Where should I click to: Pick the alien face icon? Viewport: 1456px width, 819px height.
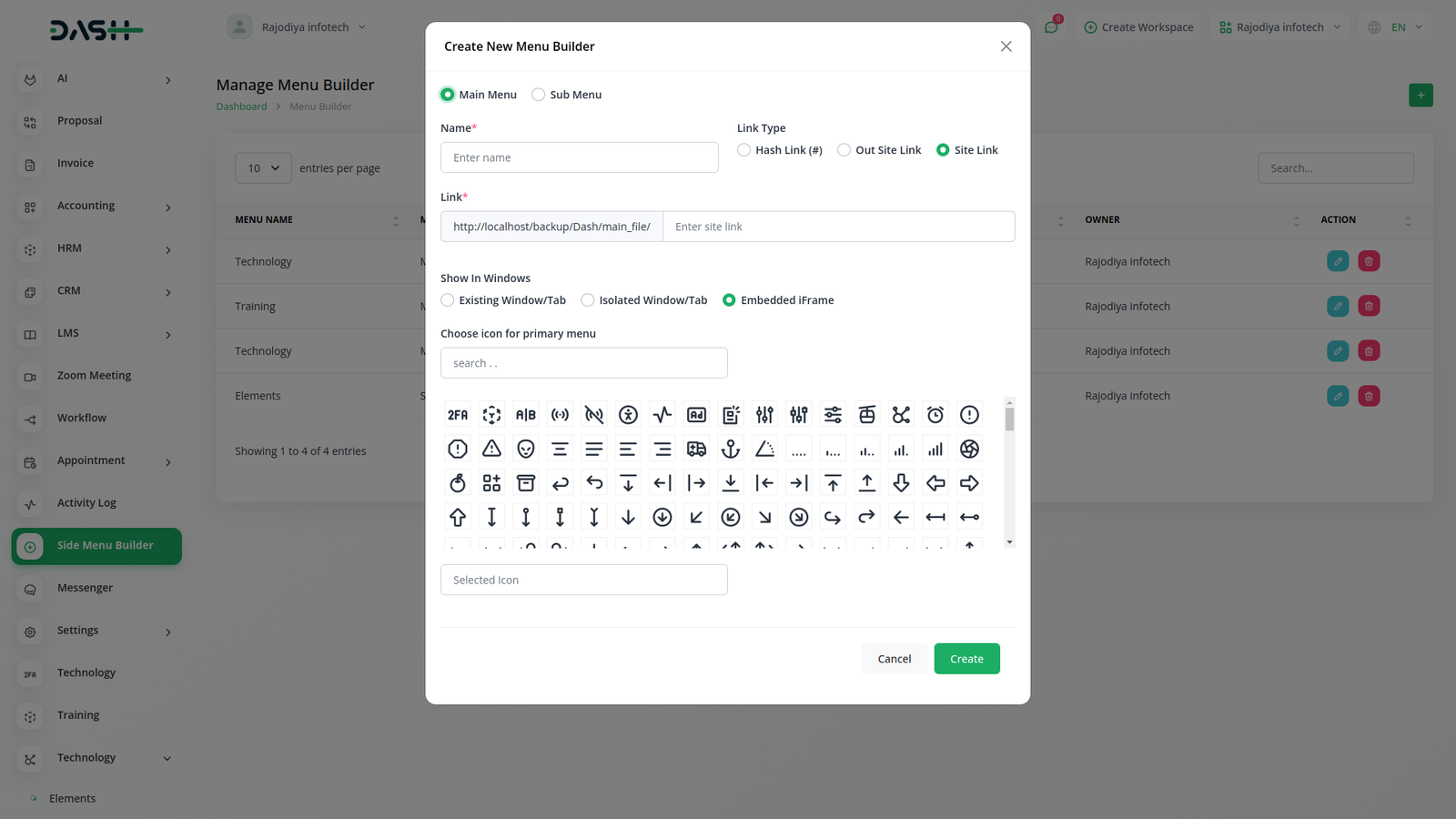click(x=526, y=449)
